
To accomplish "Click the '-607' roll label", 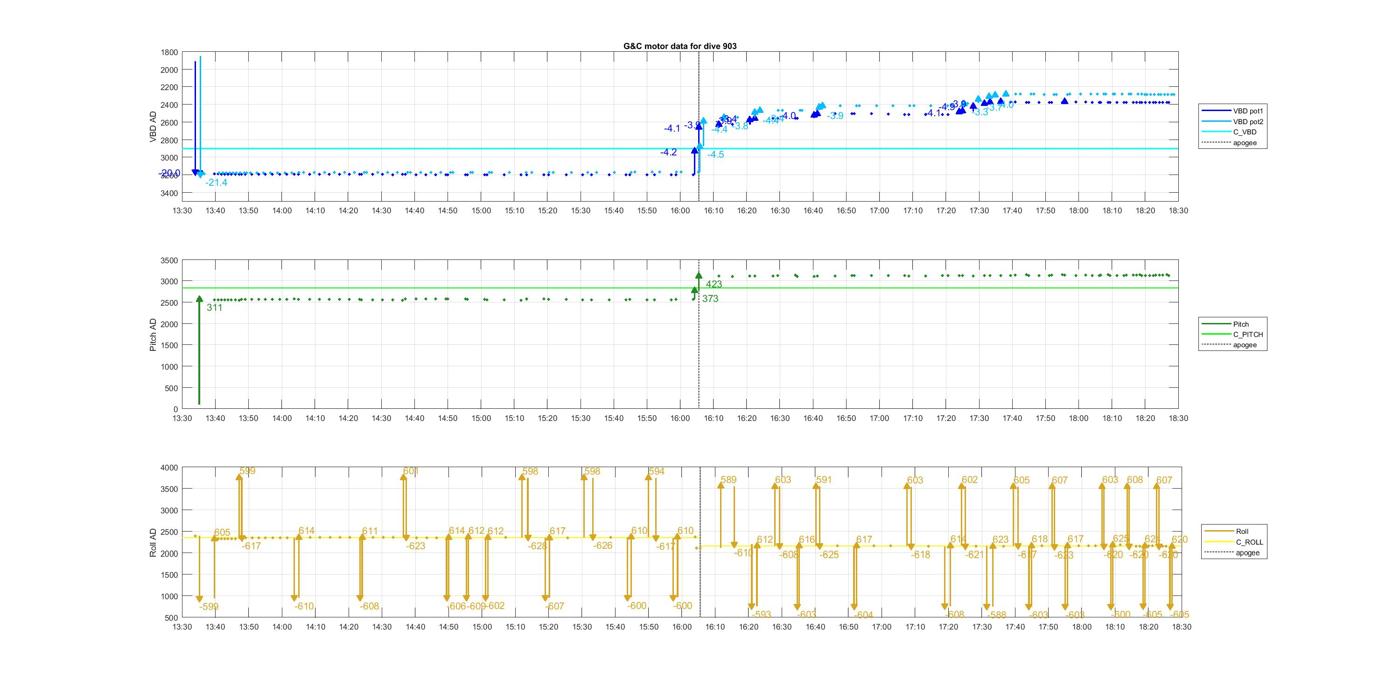I will click(555, 606).
